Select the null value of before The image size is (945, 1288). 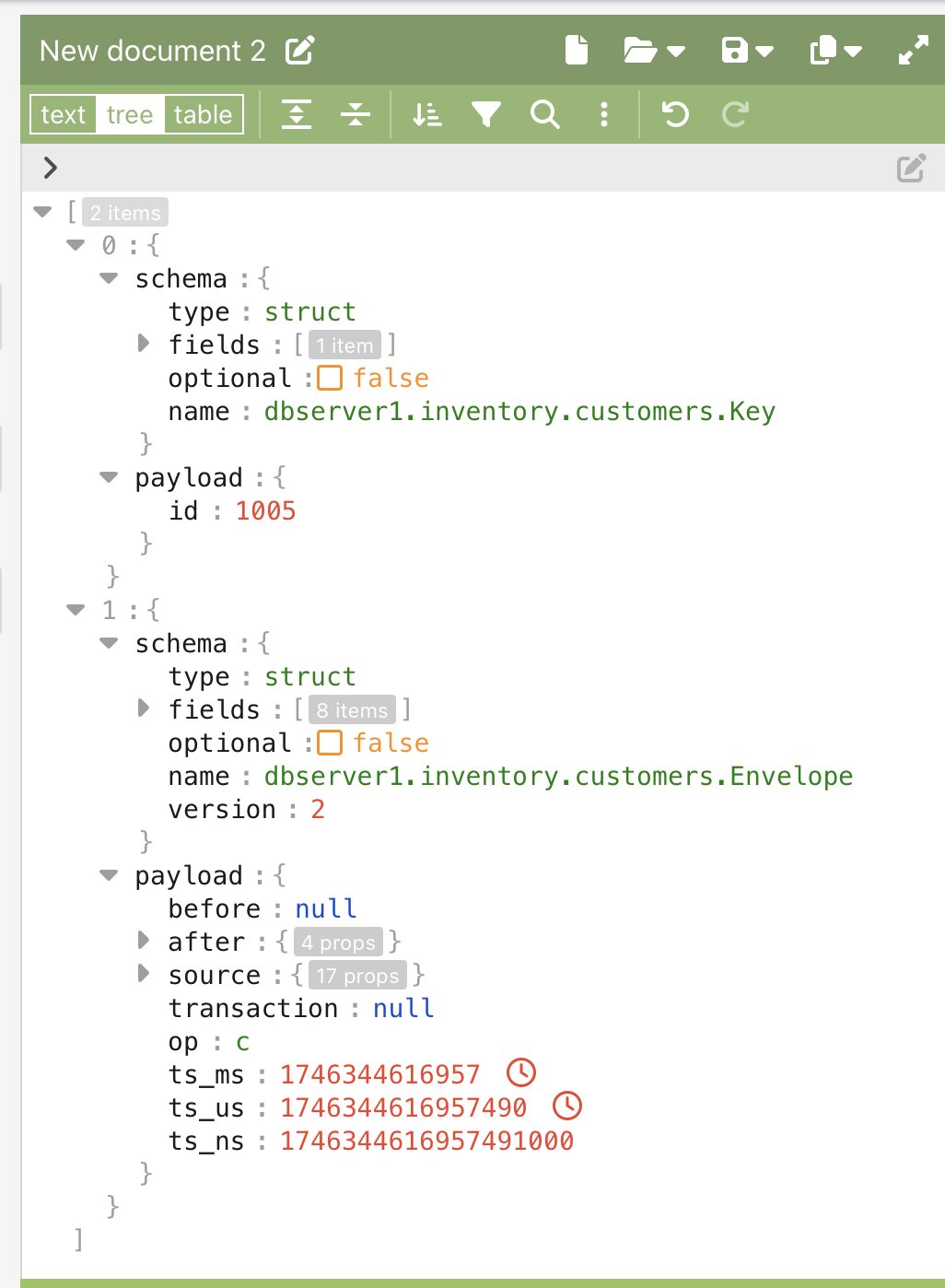click(325, 908)
